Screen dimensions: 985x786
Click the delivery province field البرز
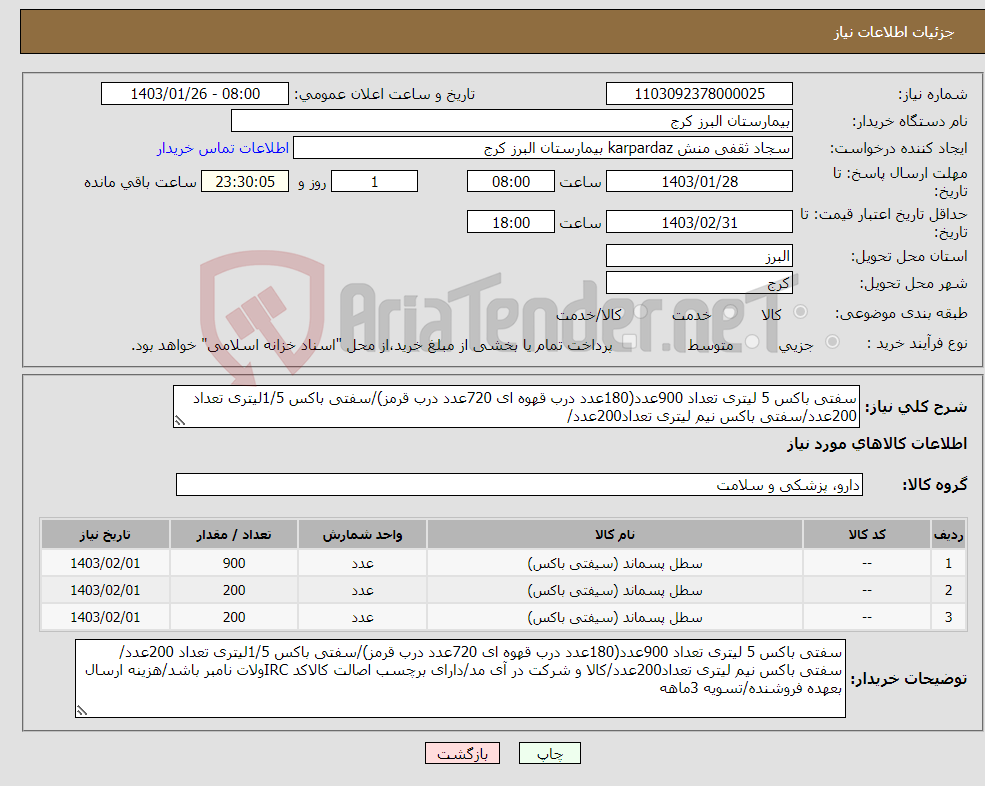(x=699, y=256)
